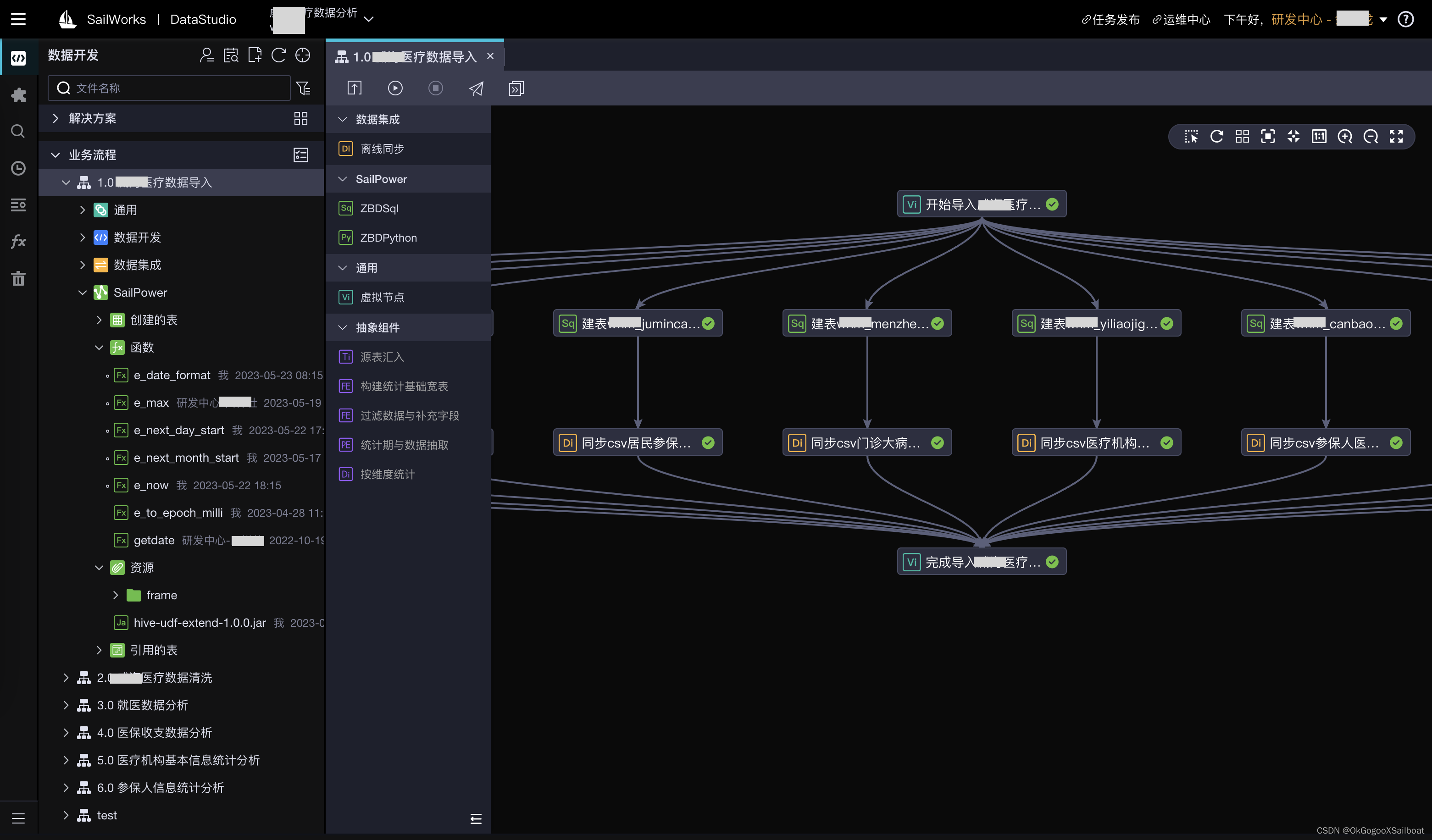Click the run/play button in toolbar
This screenshot has height=840, width=1432.
[x=395, y=88]
